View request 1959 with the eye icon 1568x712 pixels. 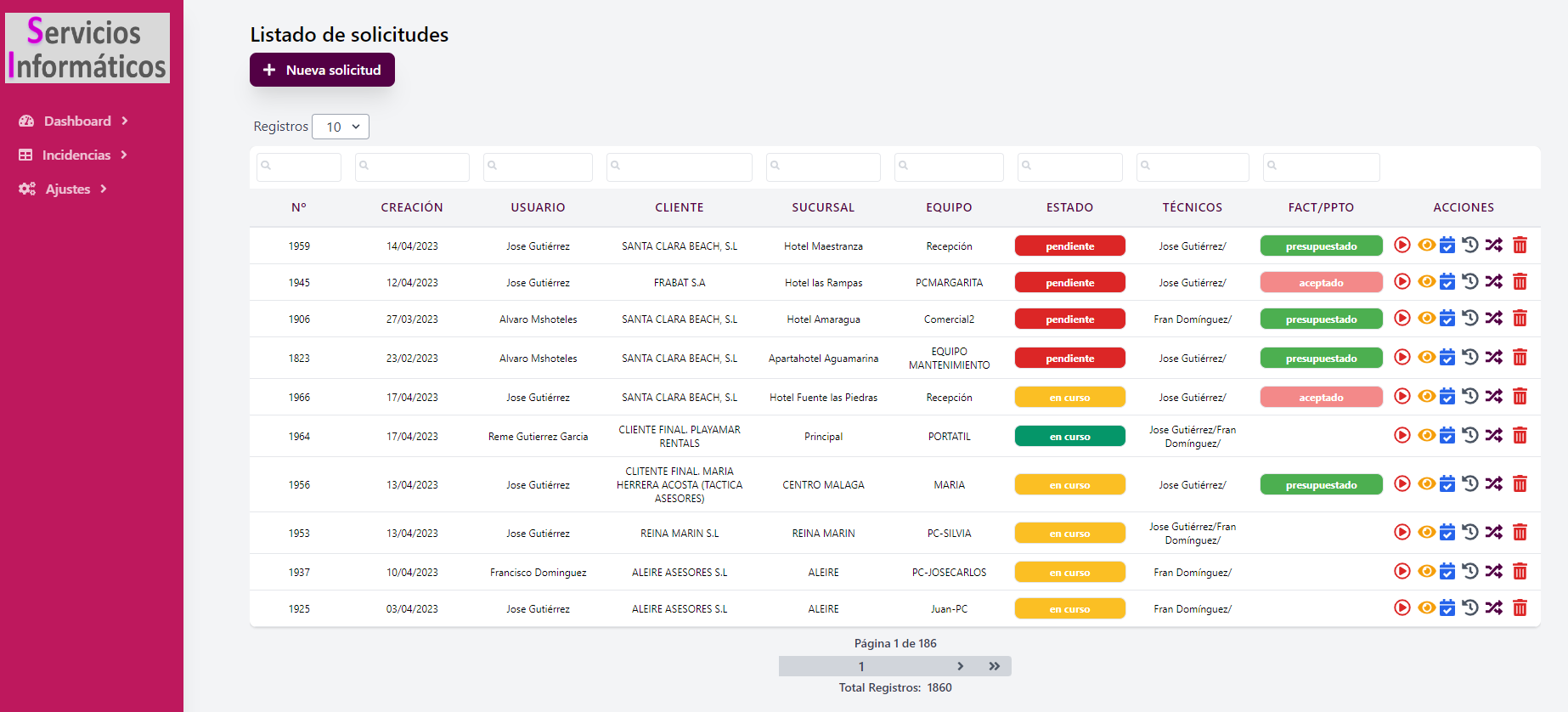point(1427,246)
